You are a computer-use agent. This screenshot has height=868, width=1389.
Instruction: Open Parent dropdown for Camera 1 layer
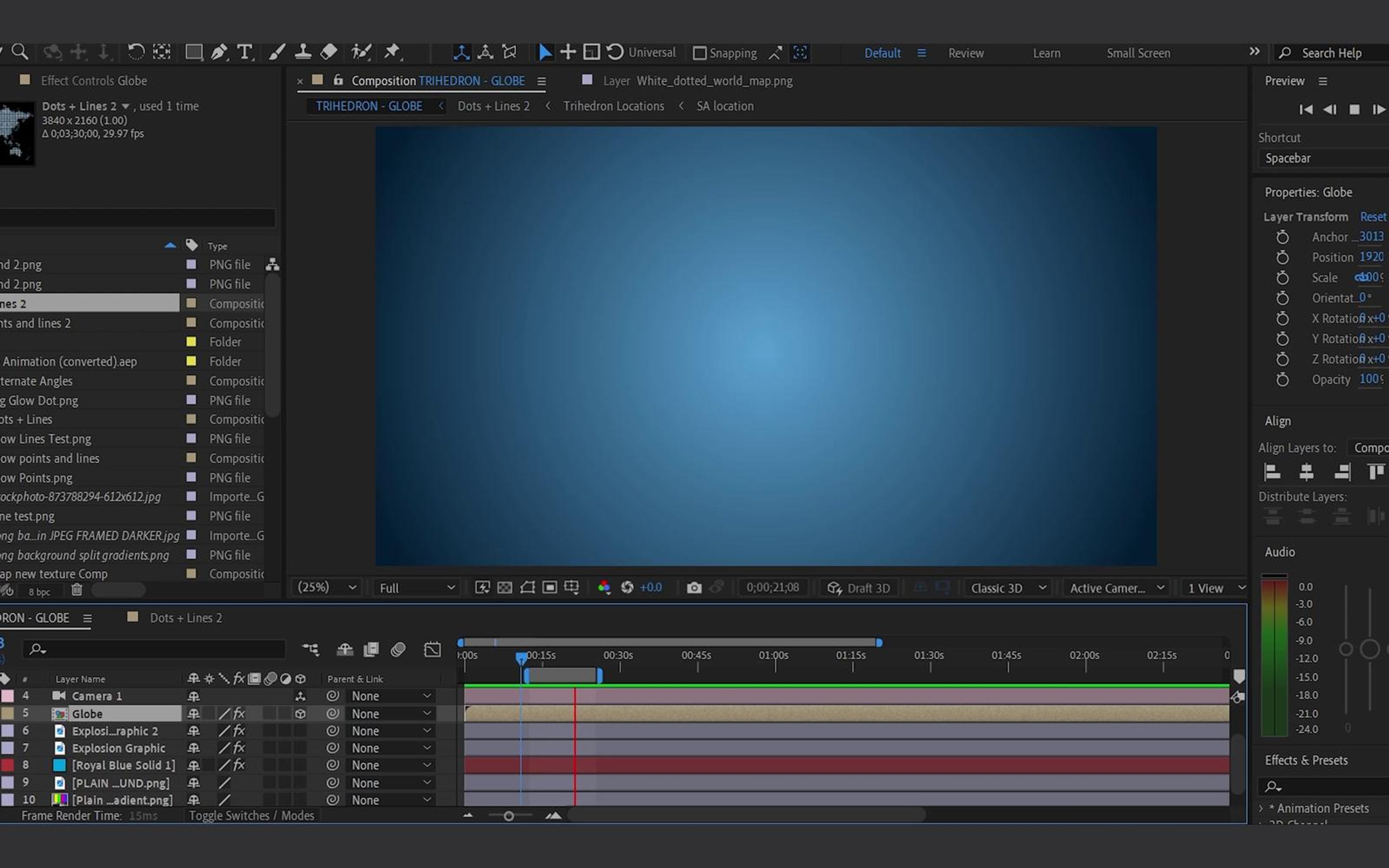coord(391,696)
